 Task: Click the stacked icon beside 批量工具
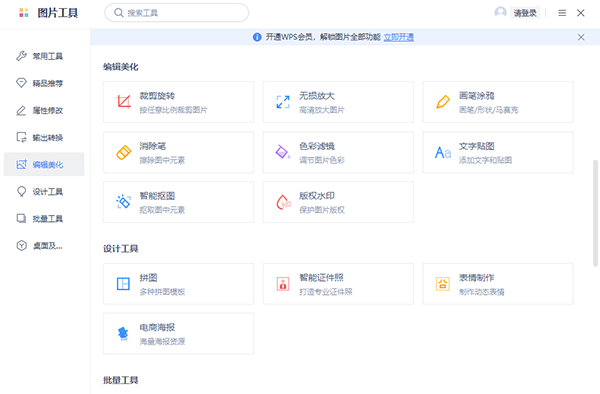click(x=21, y=218)
